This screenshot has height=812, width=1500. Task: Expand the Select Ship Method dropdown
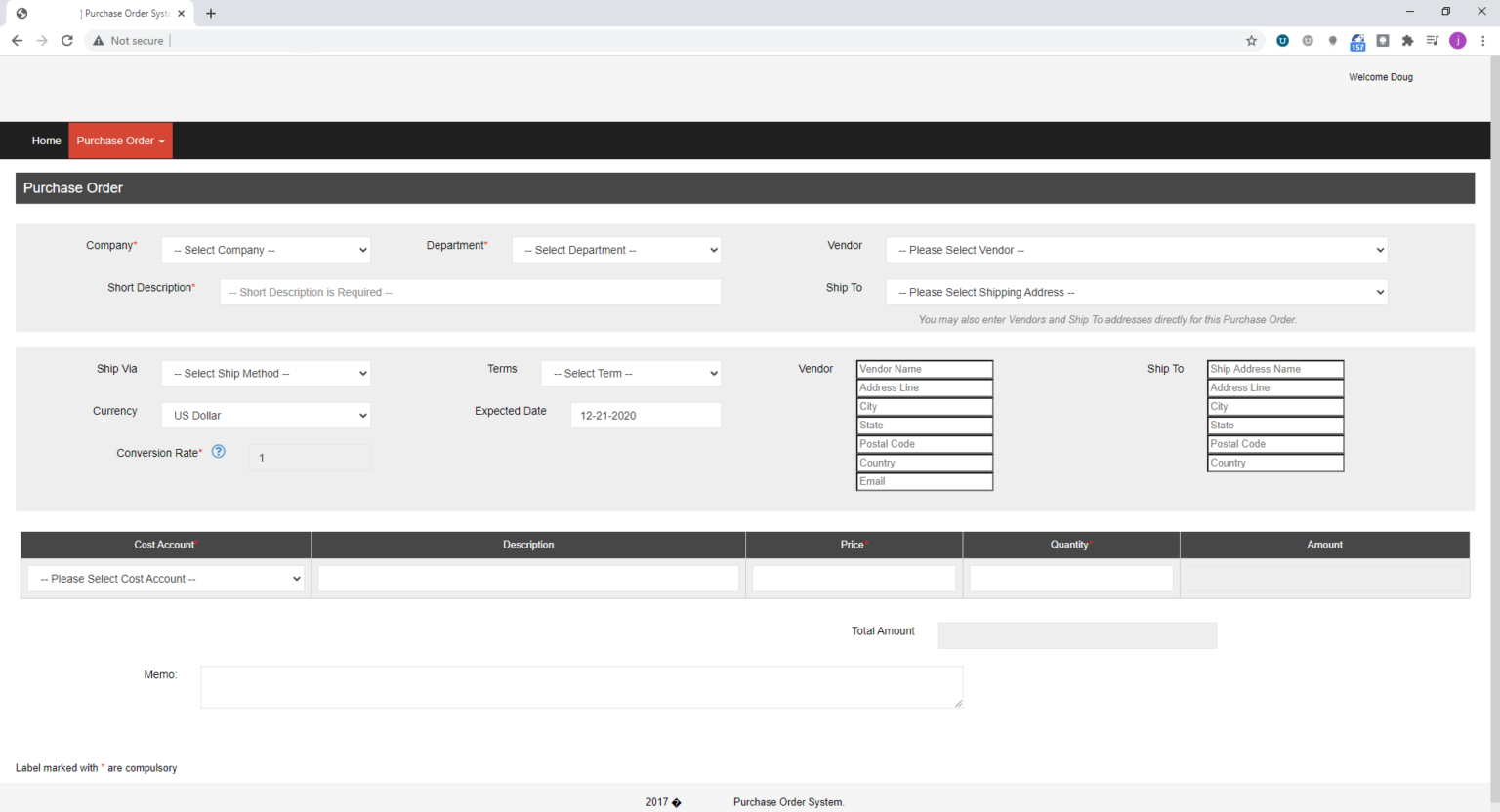pyautogui.click(x=266, y=374)
